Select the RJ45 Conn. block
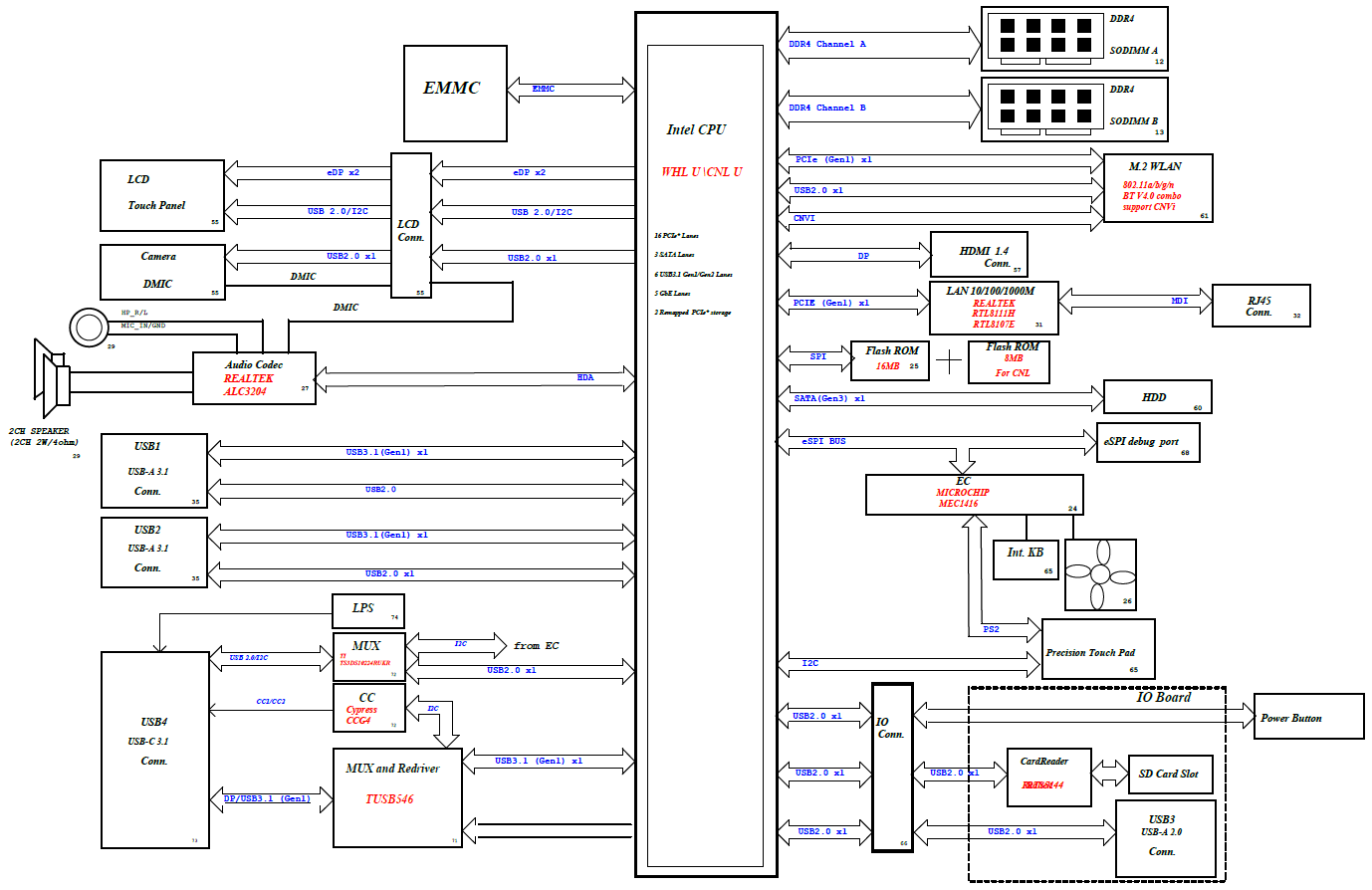 click(x=1260, y=306)
